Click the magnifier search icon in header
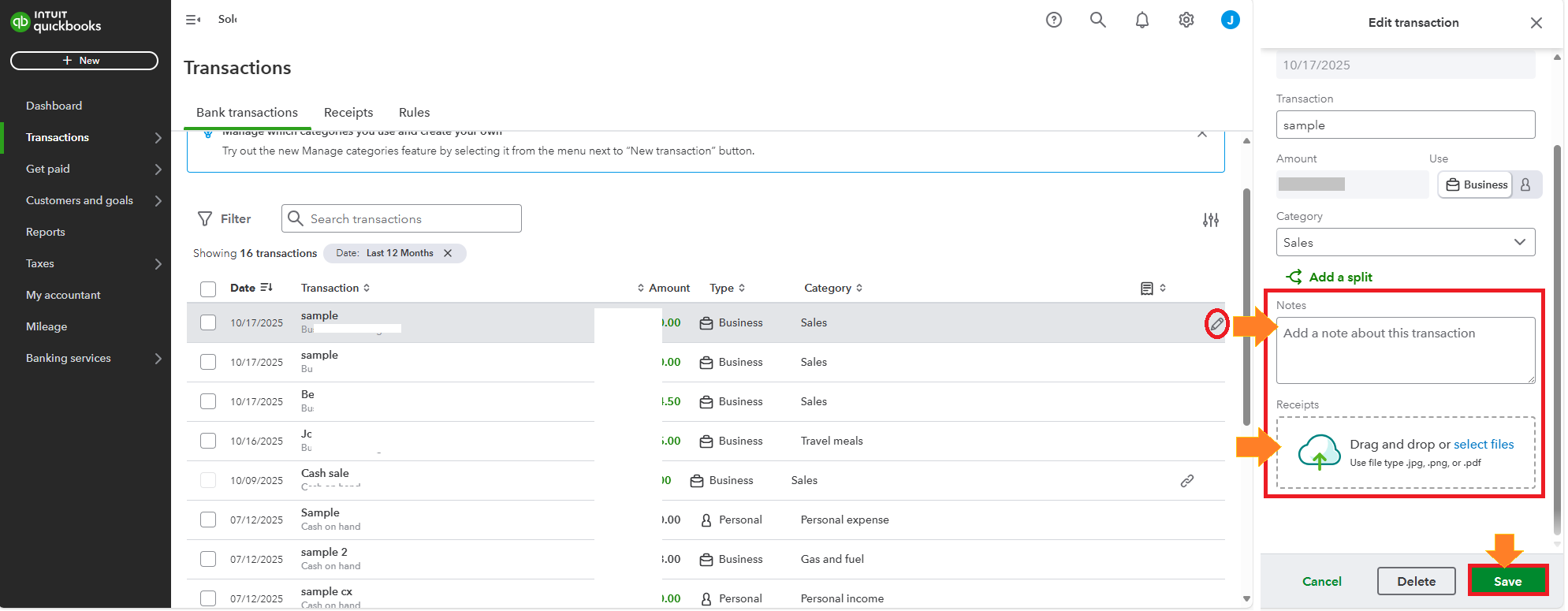Viewport: 1568px width, 611px height. click(x=1097, y=20)
